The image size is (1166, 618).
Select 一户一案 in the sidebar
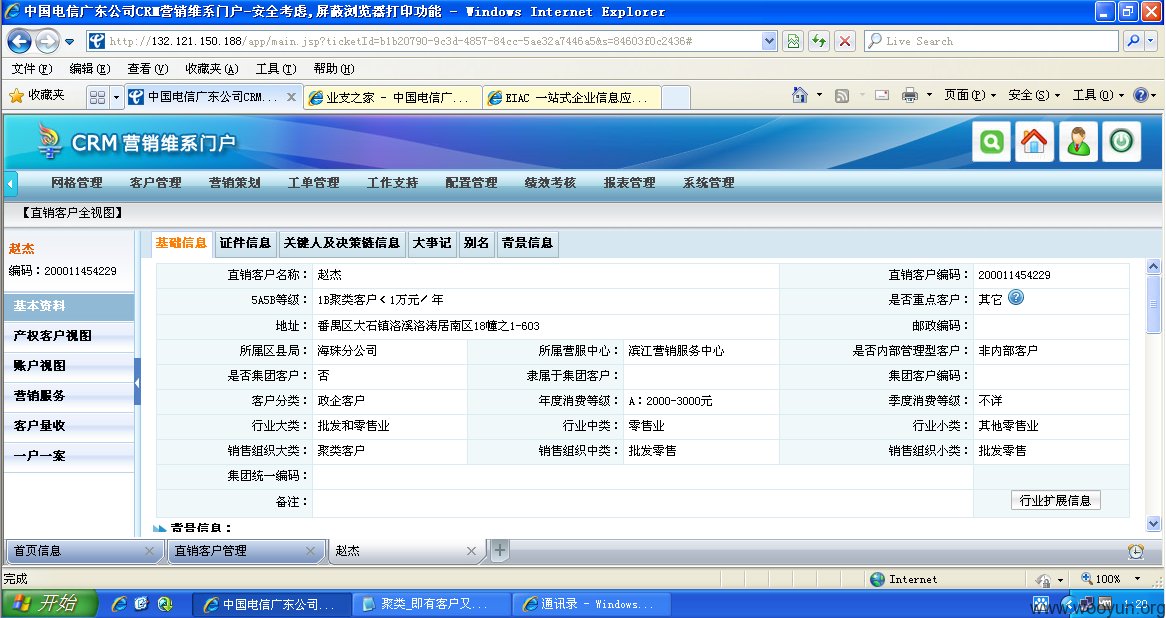click(x=68, y=455)
